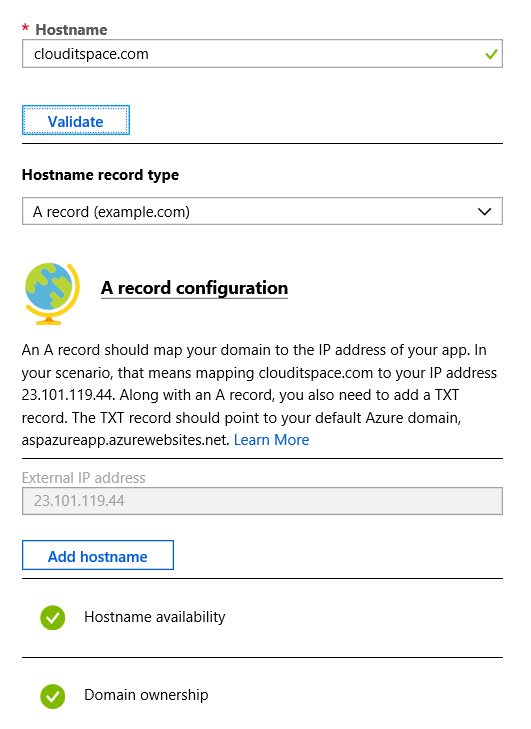
Task: Click the External IP address field
Action: pos(262,501)
